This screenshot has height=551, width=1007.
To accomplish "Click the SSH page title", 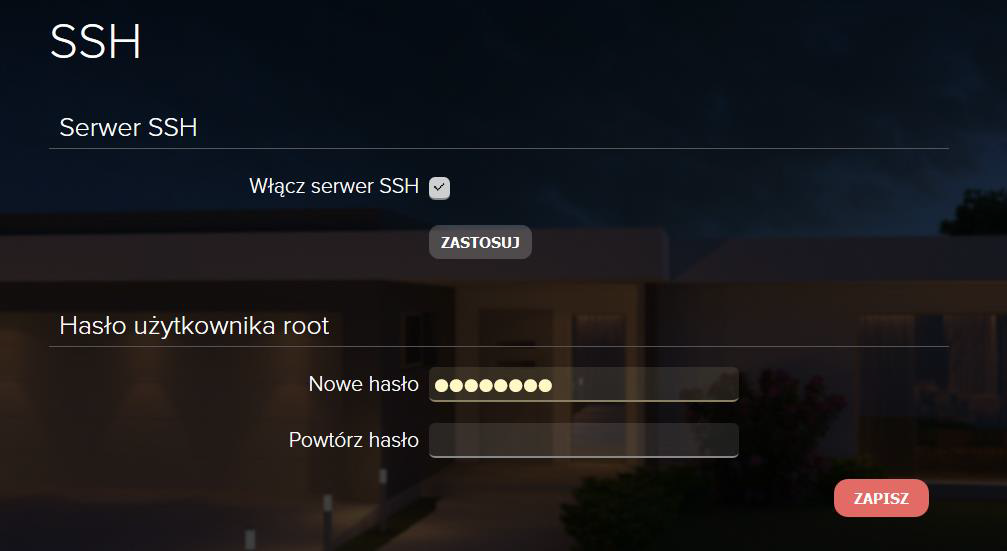I will 96,42.
